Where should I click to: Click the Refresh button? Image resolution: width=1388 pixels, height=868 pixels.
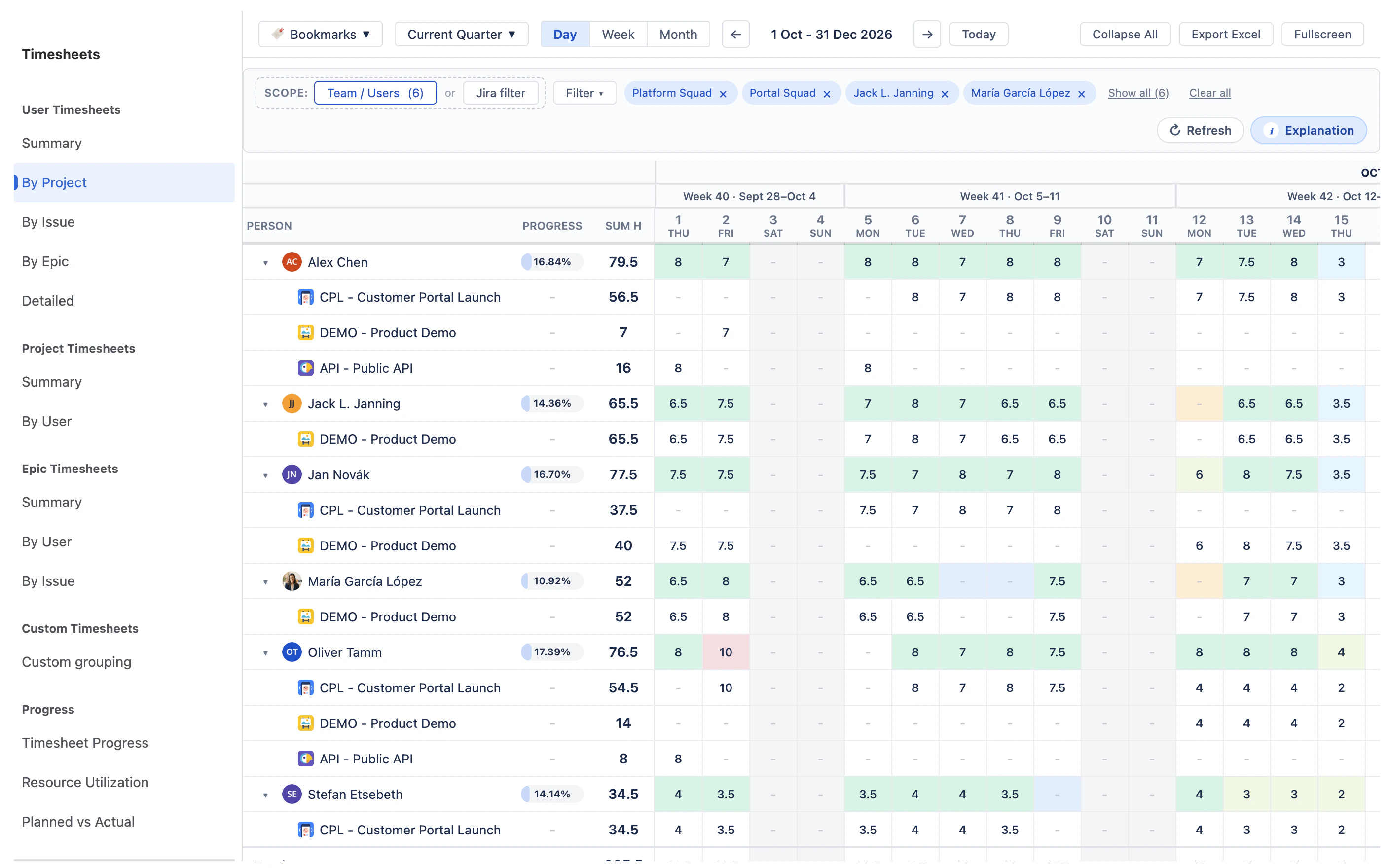1200,130
